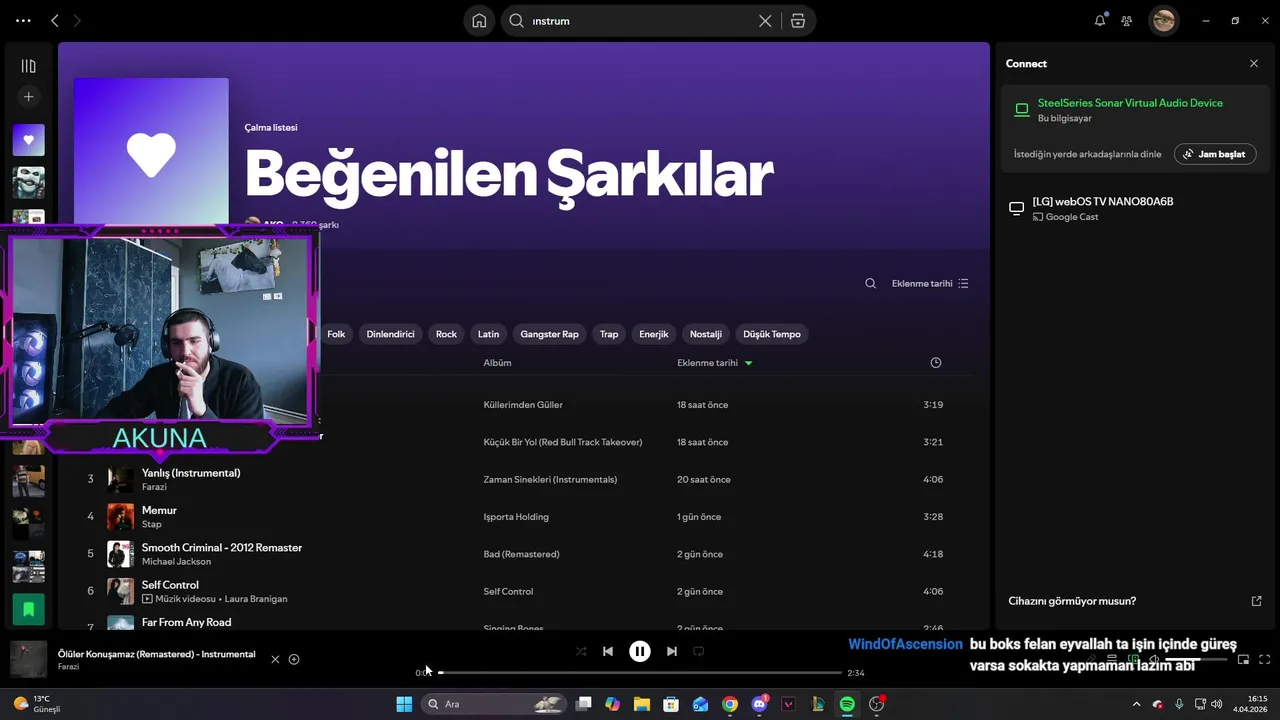Open the artist Farazi on track 3
Image resolution: width=1280 pixels, height=720 pixels.
click(154, 487)
